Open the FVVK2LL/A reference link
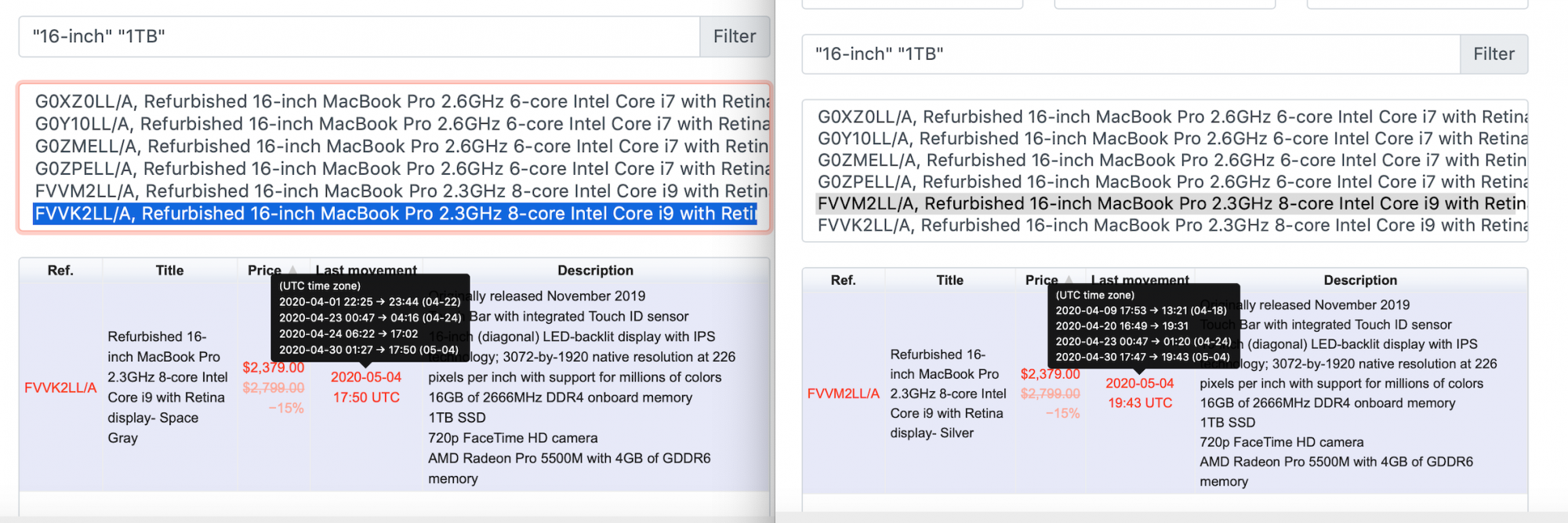The image size is (1568, 523). [60, 387]
